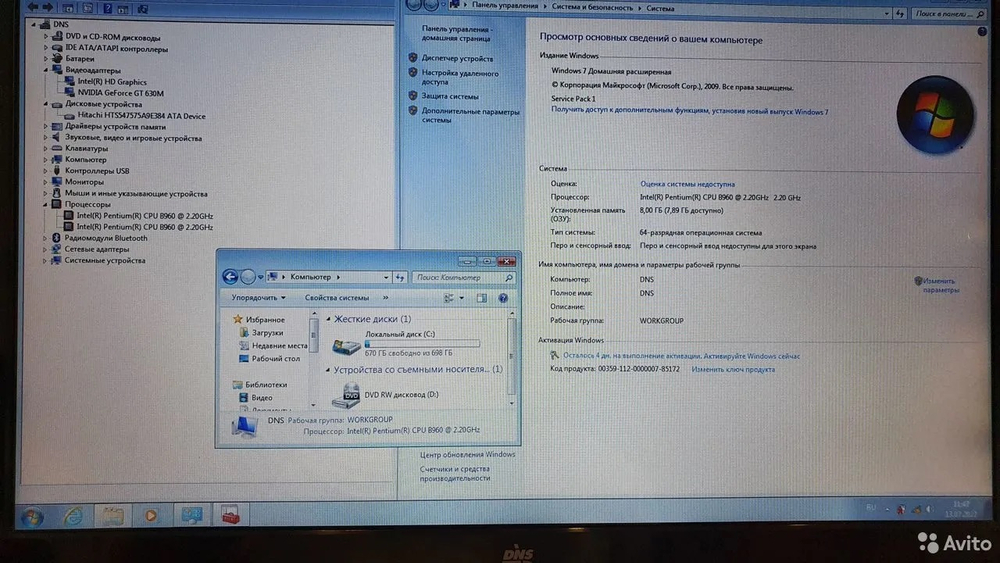Click the Мониторы monitor icon
The image size is (1000, 563).
[x=57, y=182]
